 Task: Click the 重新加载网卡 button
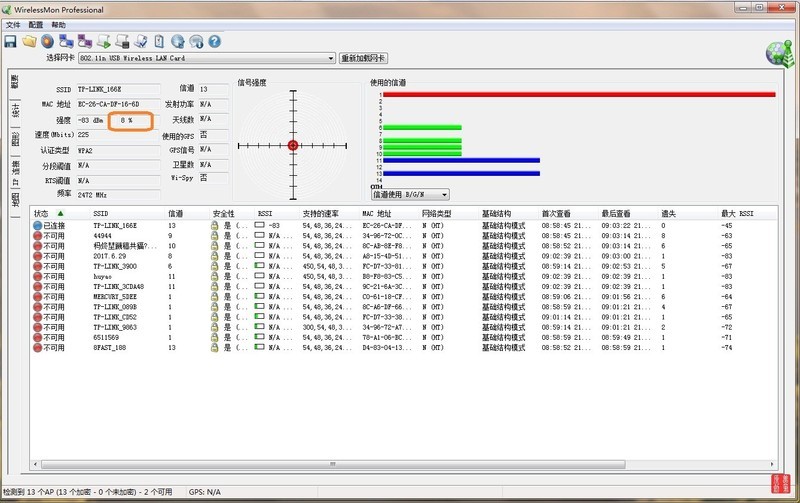(x=363, y=58)
